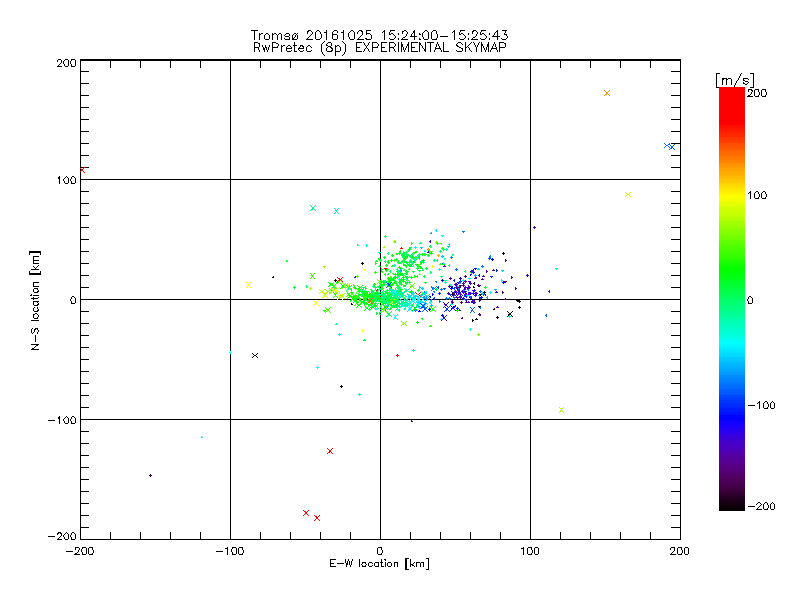Click the Tromsø date and time title
This screenshot has width=800, height=600.
(379, 35)
